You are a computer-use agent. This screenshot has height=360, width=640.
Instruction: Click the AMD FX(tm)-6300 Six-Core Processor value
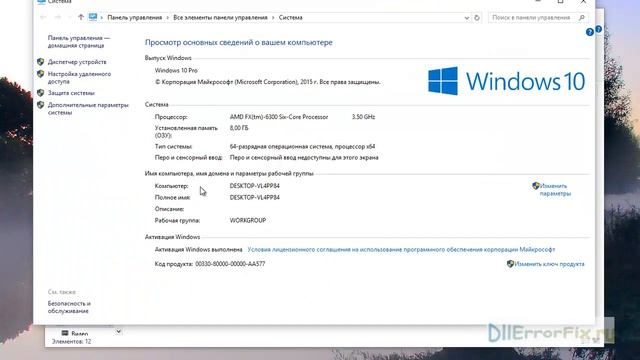coord(279,117)
